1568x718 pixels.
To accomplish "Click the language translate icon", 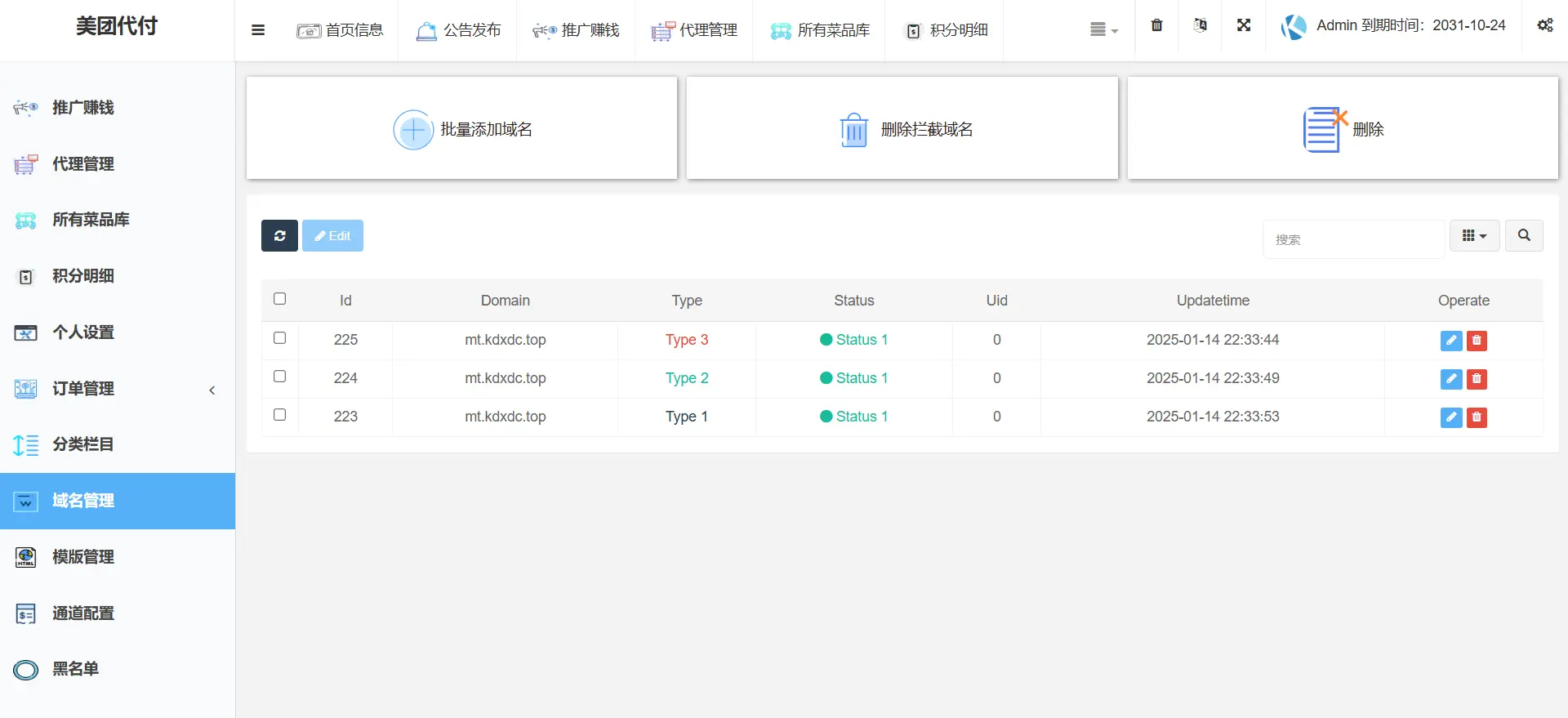I will (1200, 25).
